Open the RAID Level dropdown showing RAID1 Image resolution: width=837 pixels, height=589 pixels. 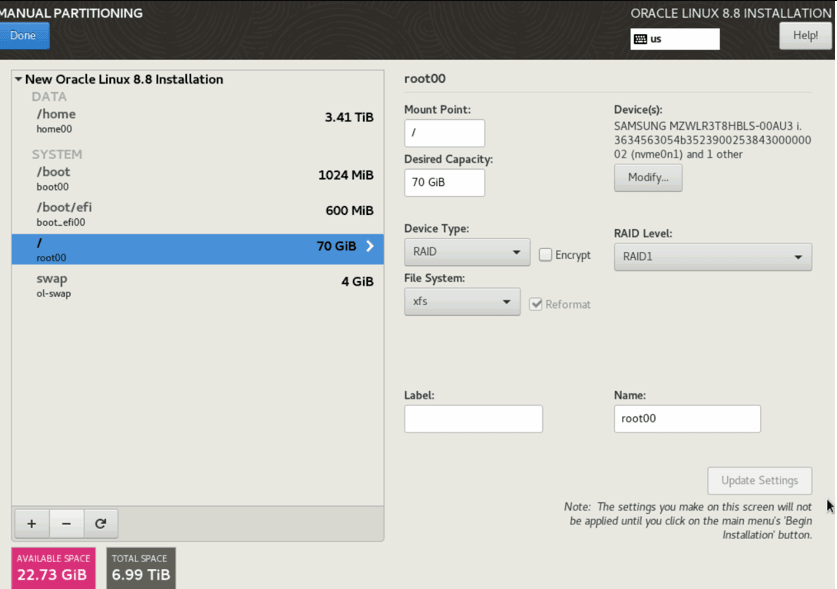(x=712, y=257)
